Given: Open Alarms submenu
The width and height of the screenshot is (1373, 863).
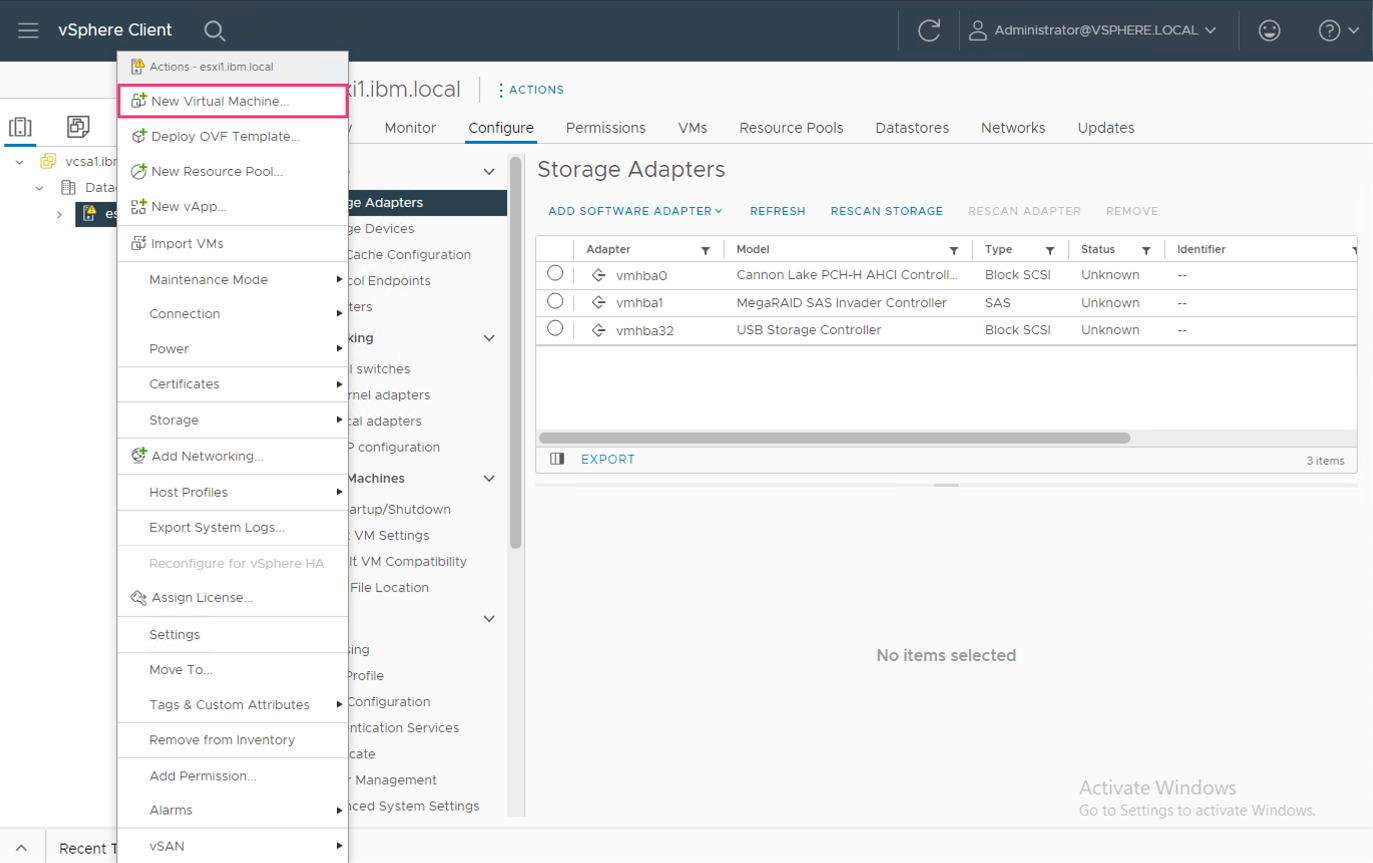Looking at the screenshot, I should [233, 810].
